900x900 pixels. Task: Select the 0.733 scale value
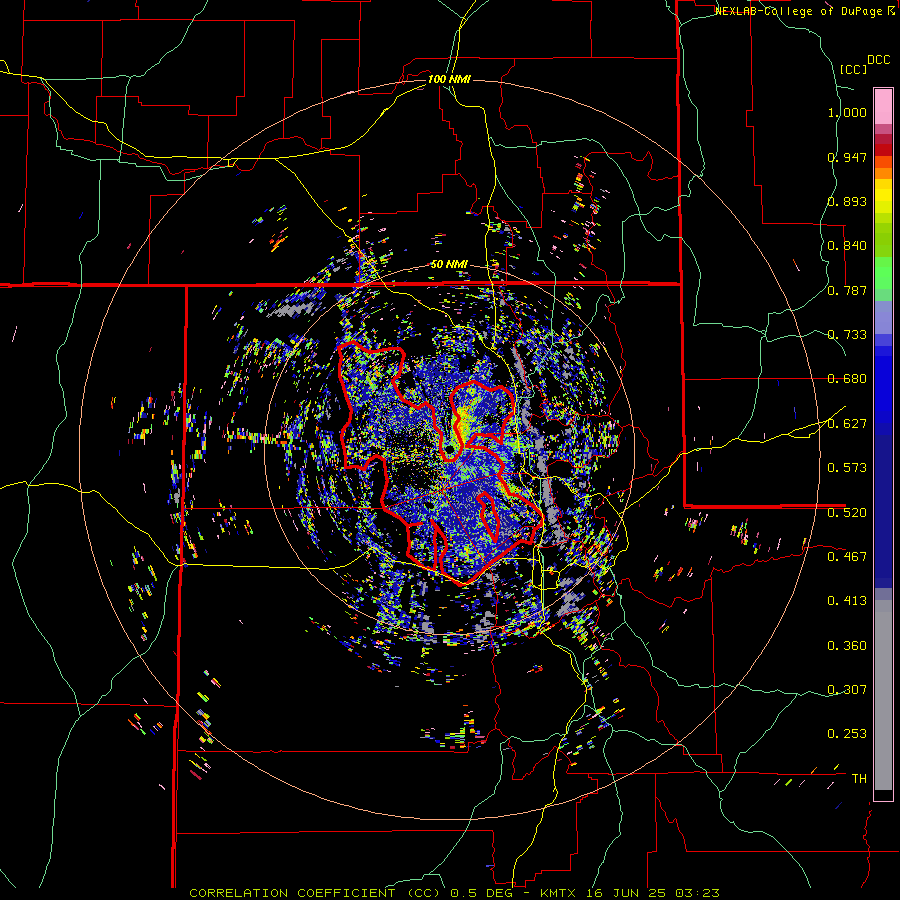[x=847, y=335]
